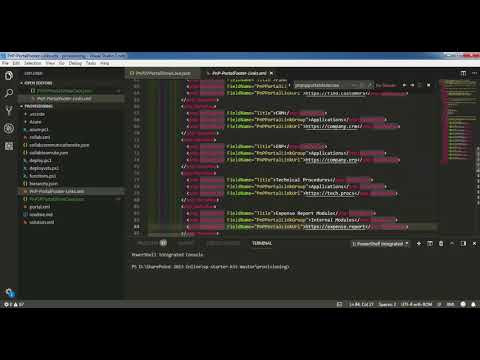Change encoding via UTF-8 with BOM item
The width and height of the screenshot is (480, 360).
point(416,304)
